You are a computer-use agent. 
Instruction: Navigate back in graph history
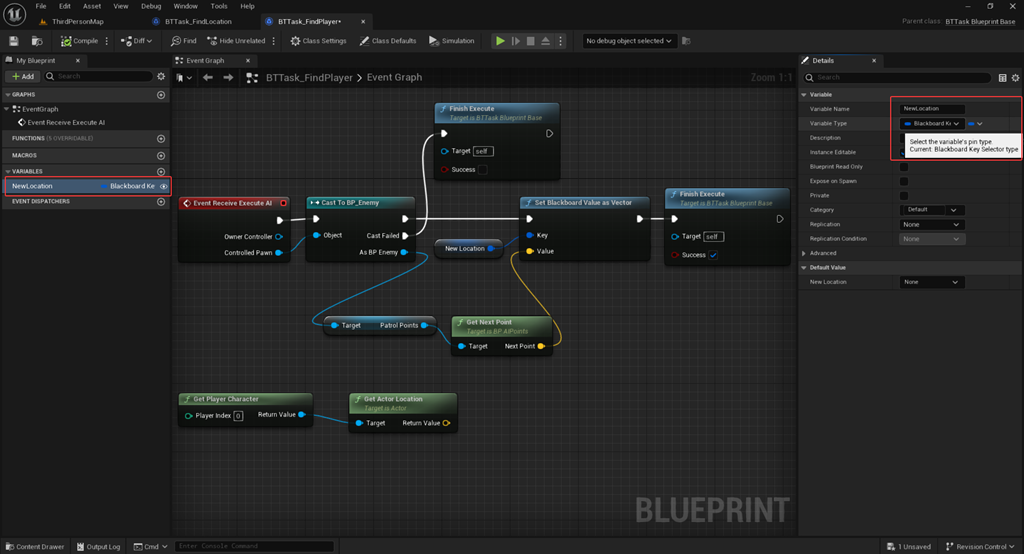208,78
